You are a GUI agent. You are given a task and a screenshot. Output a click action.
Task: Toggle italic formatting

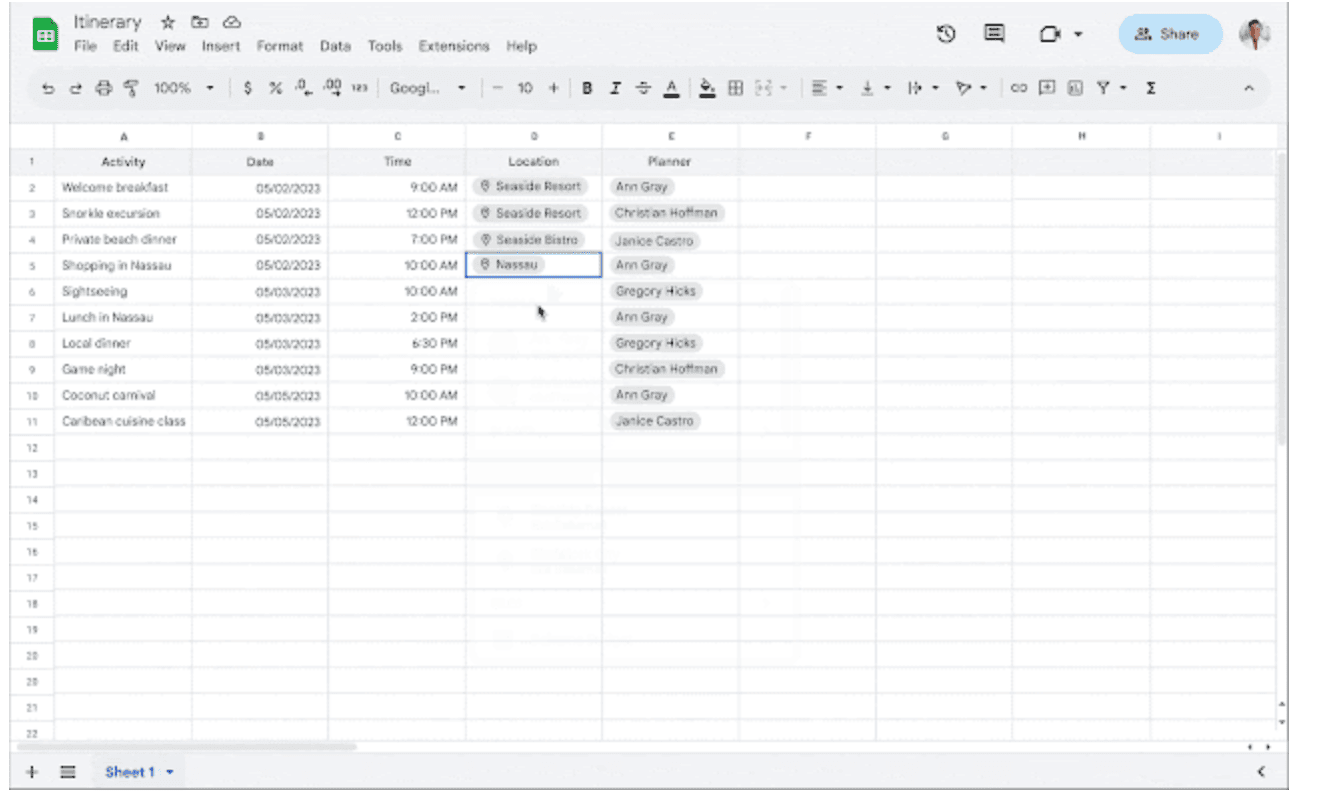tap(615, 88)
